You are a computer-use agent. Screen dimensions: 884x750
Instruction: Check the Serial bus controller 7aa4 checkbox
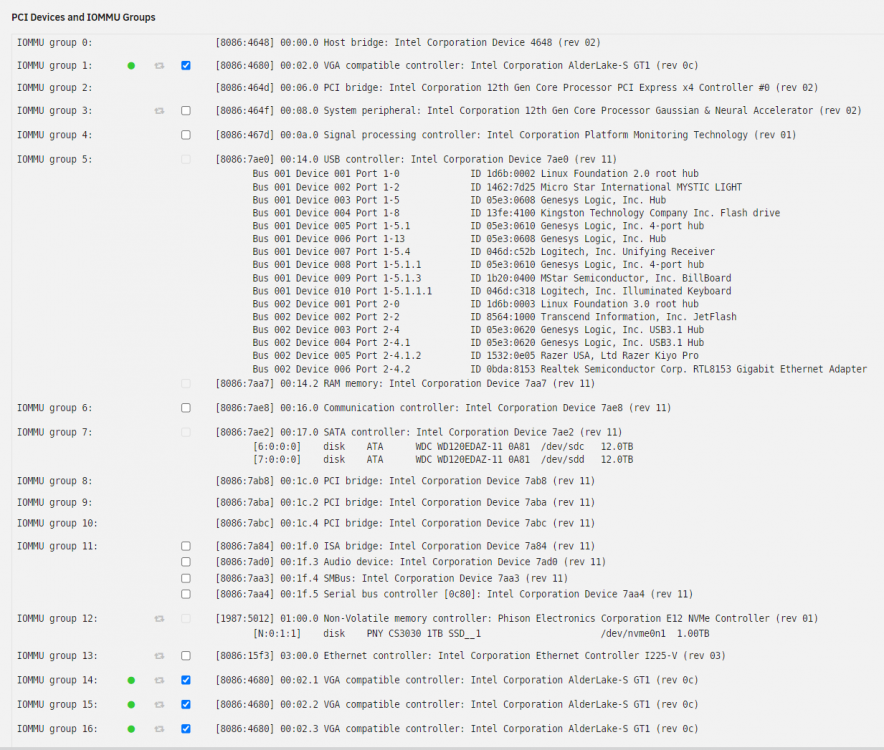pyautogui.click(x=186, y=594)
